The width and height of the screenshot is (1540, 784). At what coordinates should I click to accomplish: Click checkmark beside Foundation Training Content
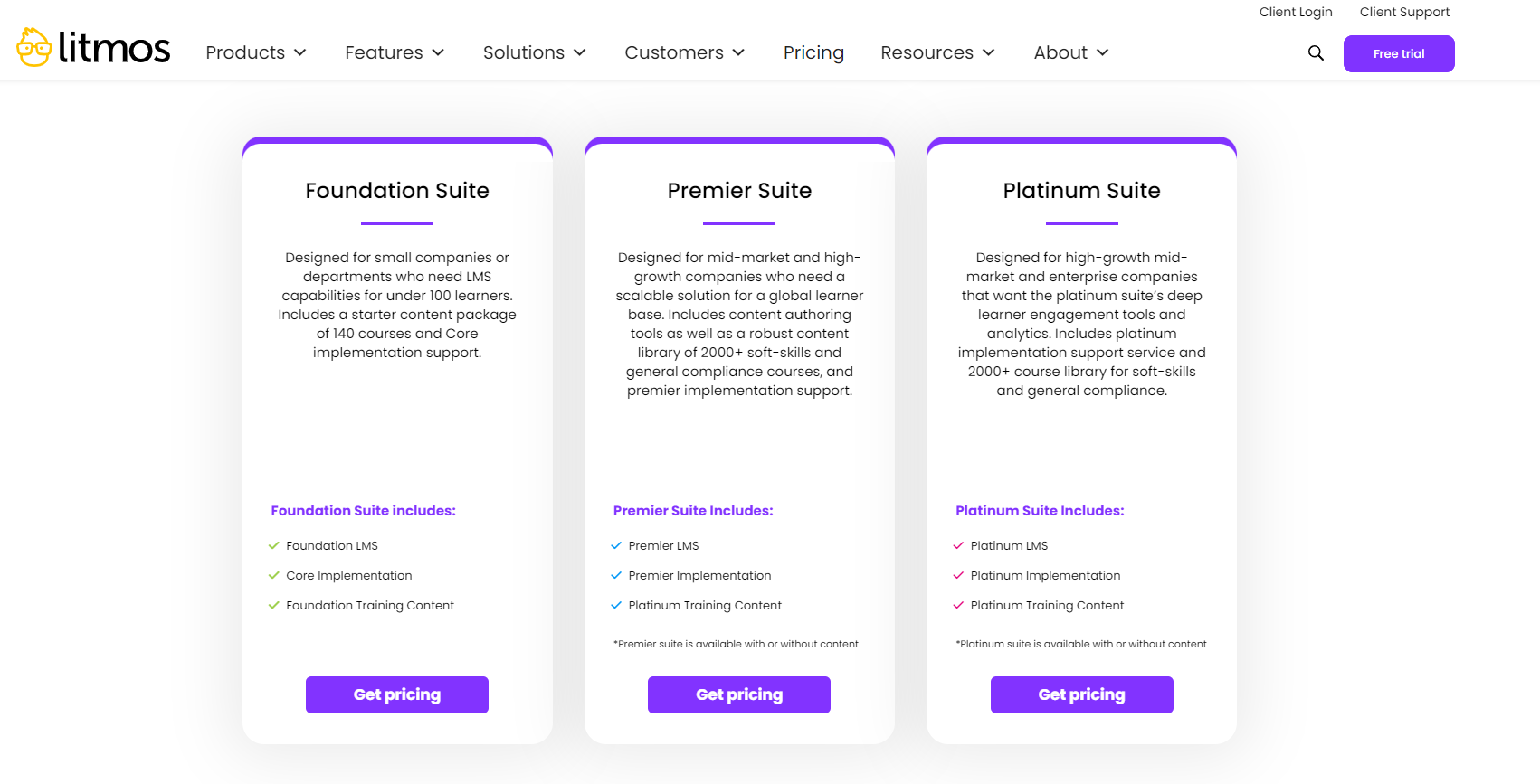tap(274, 605)
